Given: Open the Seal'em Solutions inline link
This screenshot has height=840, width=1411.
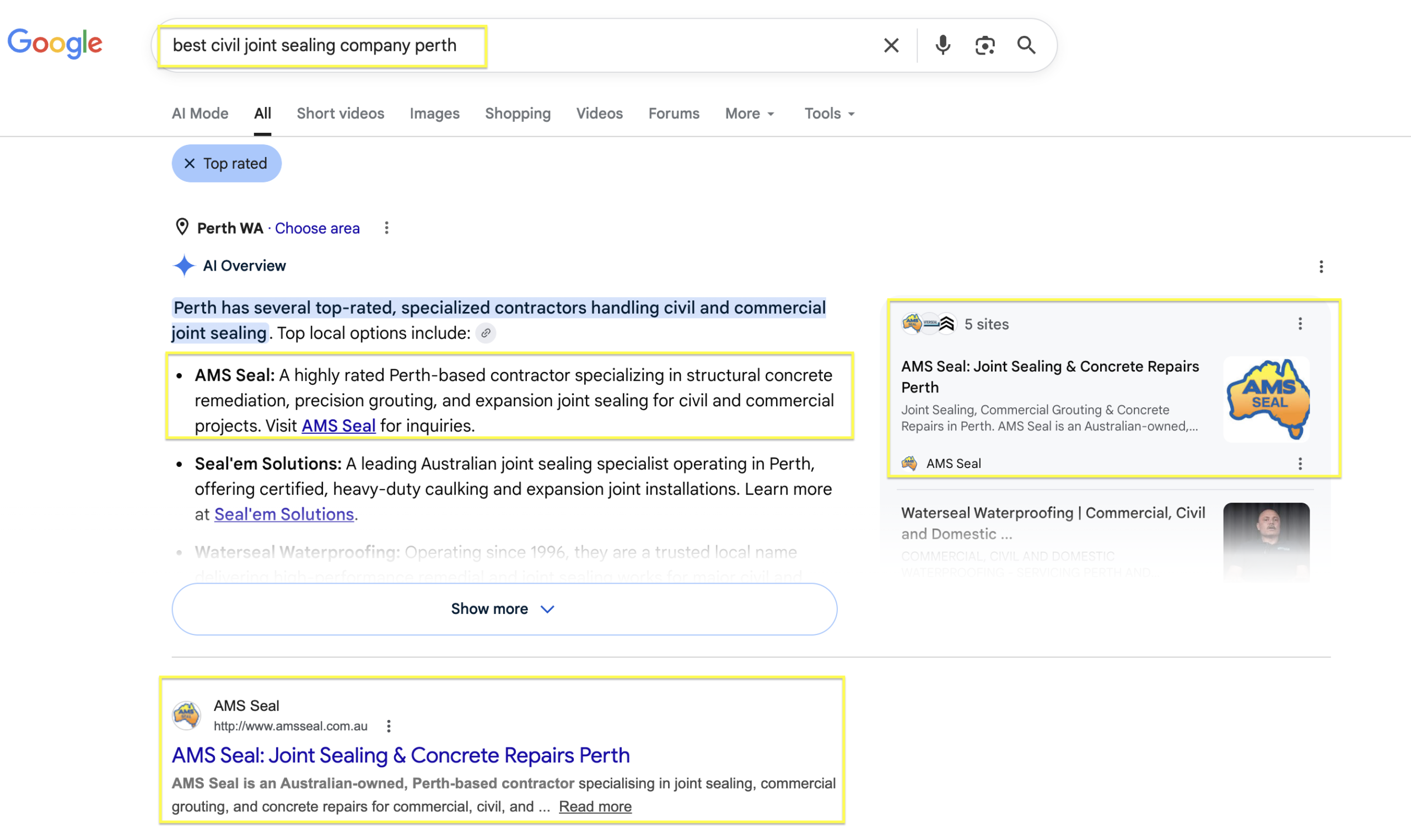Looking at the screenshot, I should (284, 514).
